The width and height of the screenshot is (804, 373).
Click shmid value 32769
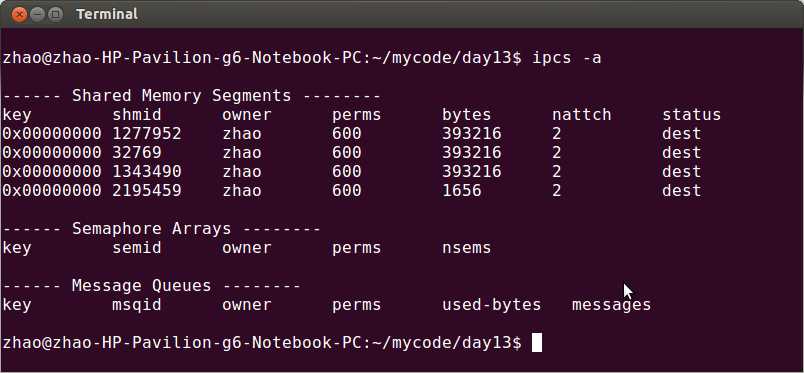[x=137, y=153]
